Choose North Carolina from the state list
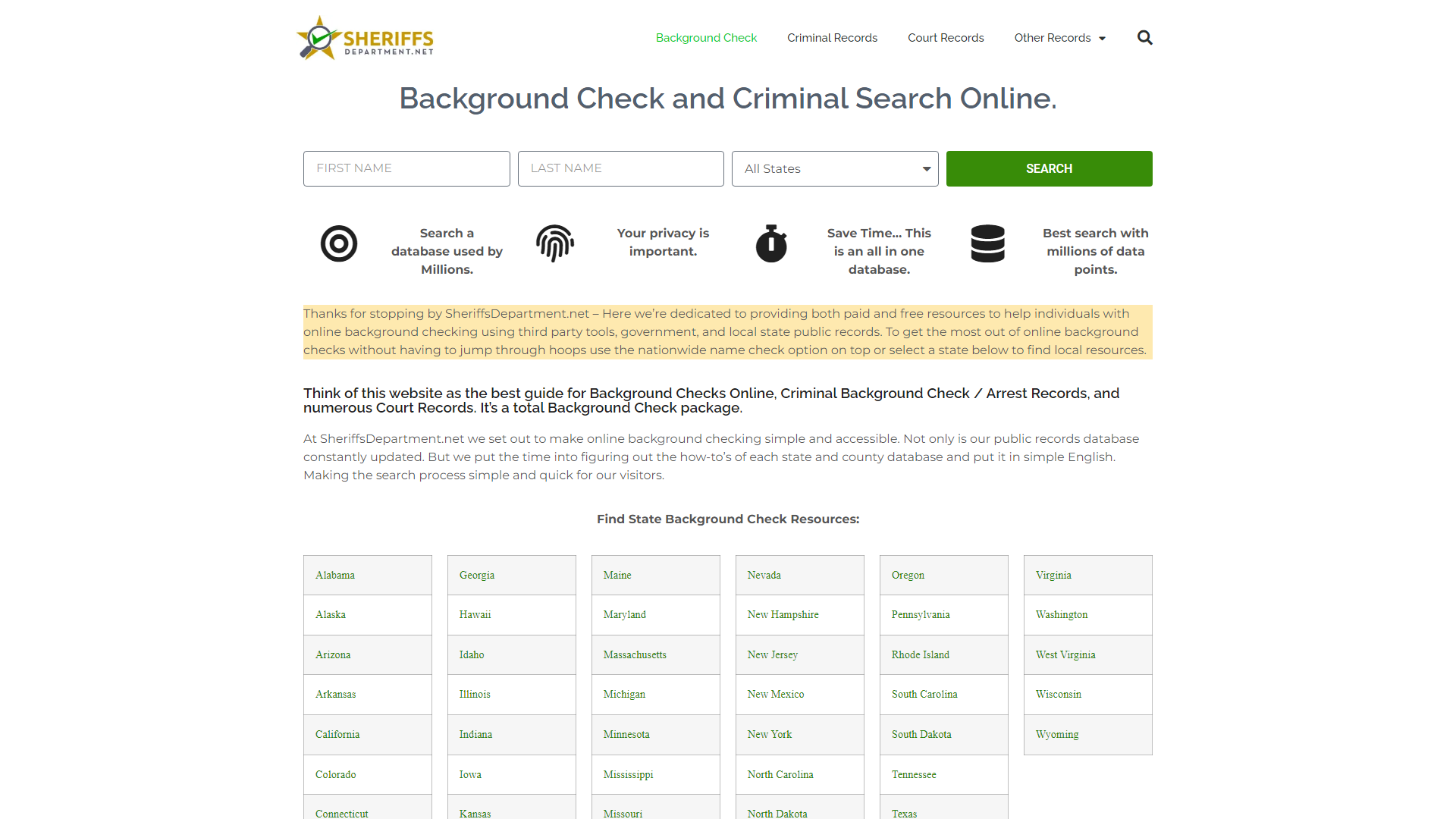The height and width of the screenshot is (819, 1456). tap(780, 775)
